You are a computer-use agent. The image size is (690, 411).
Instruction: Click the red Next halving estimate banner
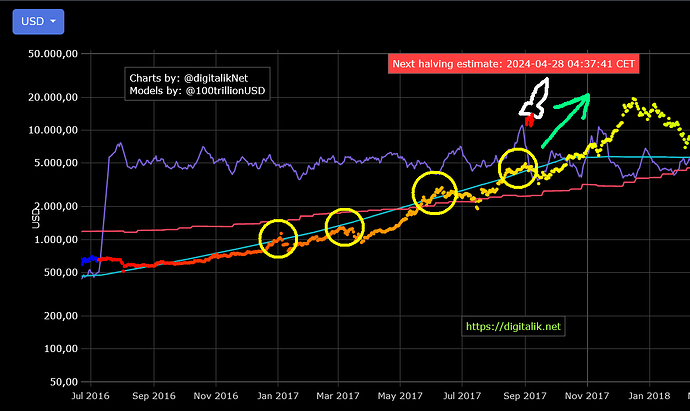tap(514, 63)
